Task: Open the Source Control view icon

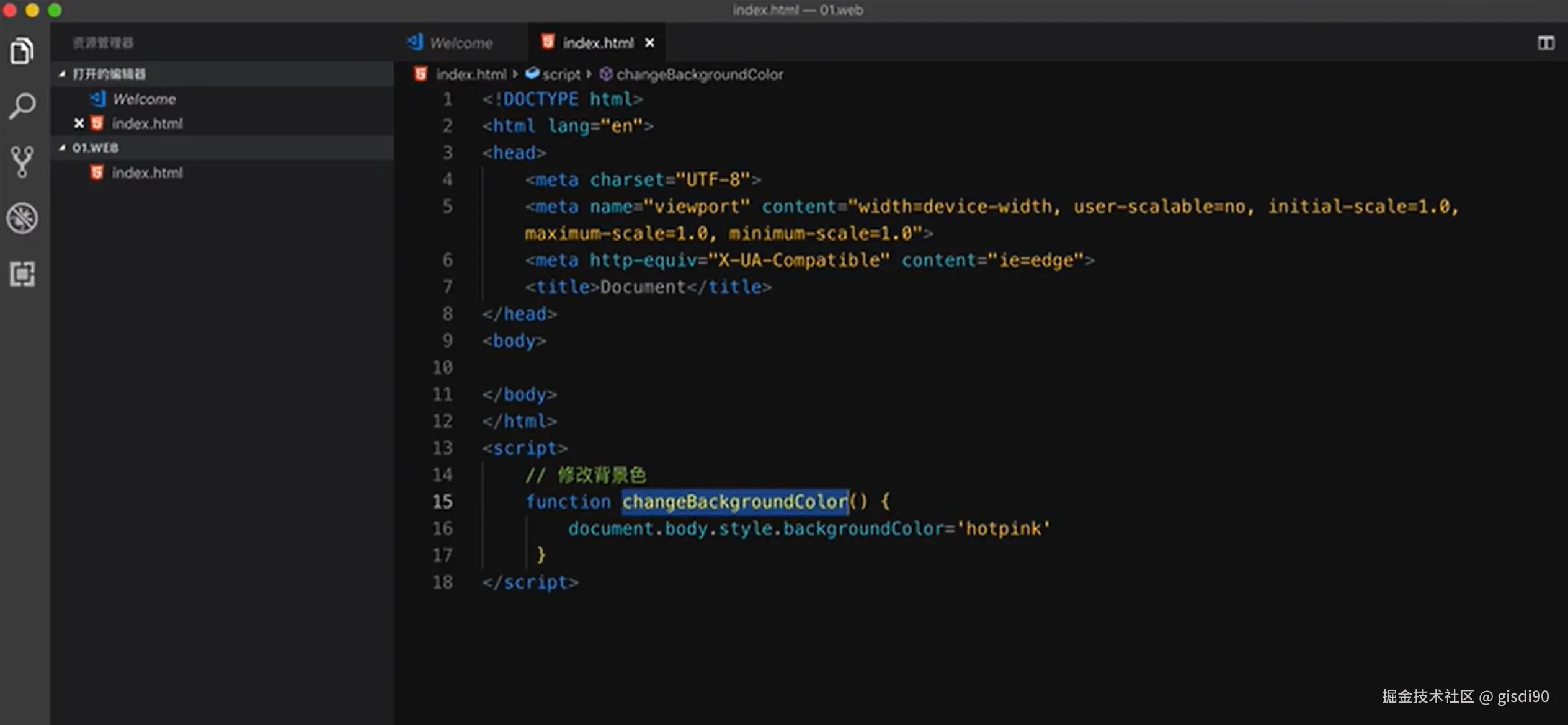Action: point(22,162)
